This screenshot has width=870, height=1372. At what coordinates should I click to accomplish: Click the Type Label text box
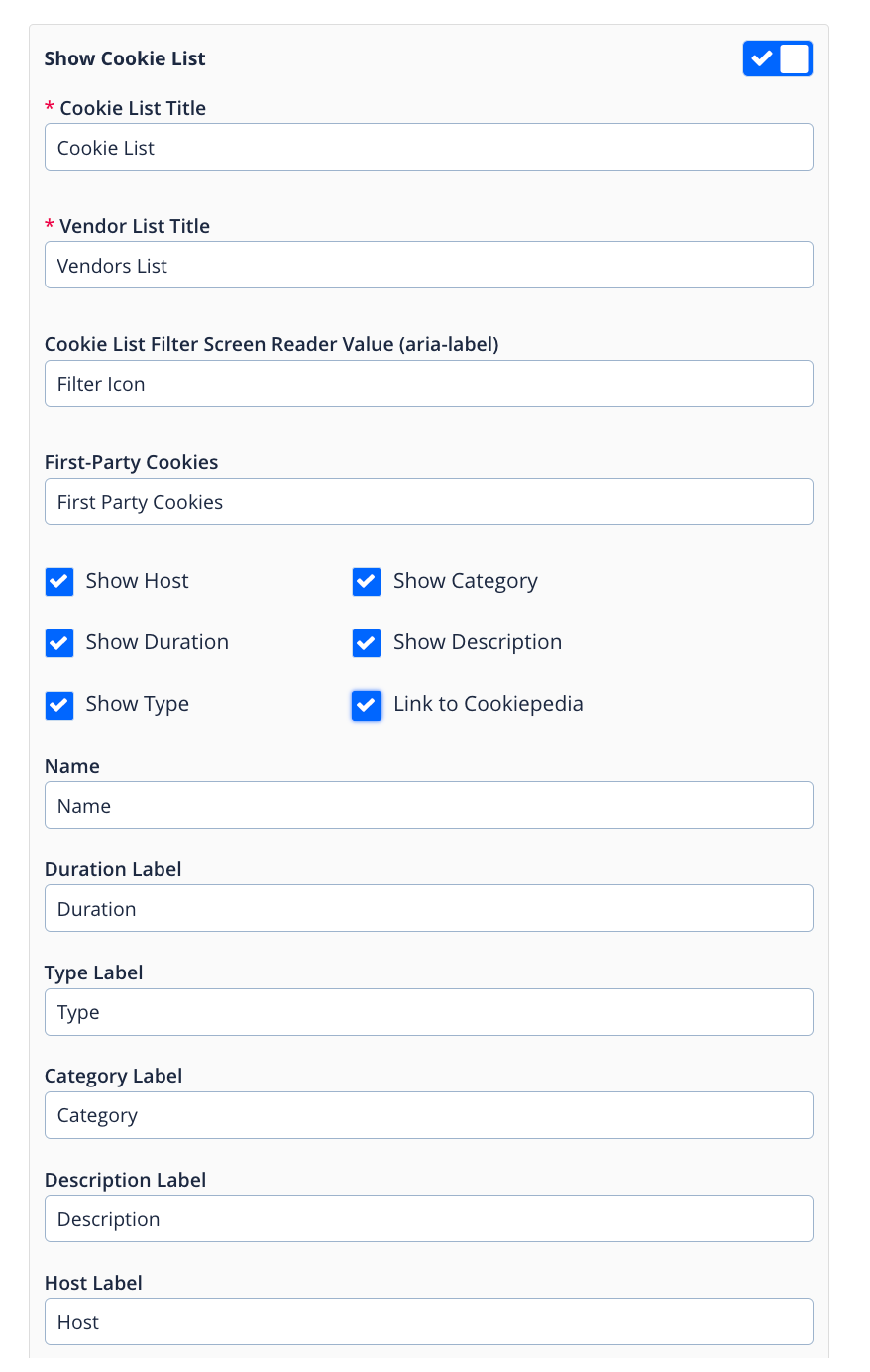point(428,1012)
